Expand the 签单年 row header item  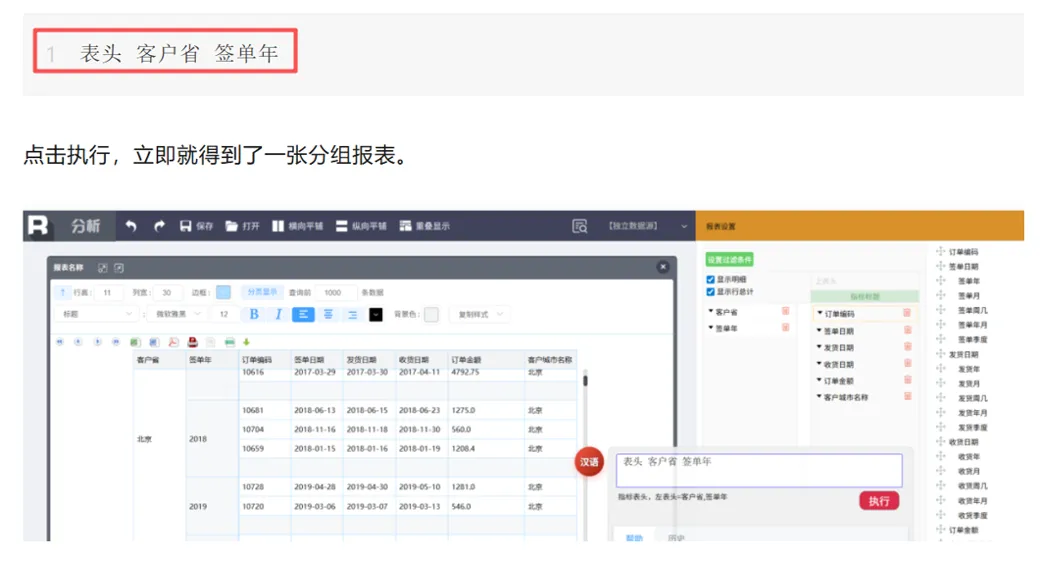click(x=710, y=328)
